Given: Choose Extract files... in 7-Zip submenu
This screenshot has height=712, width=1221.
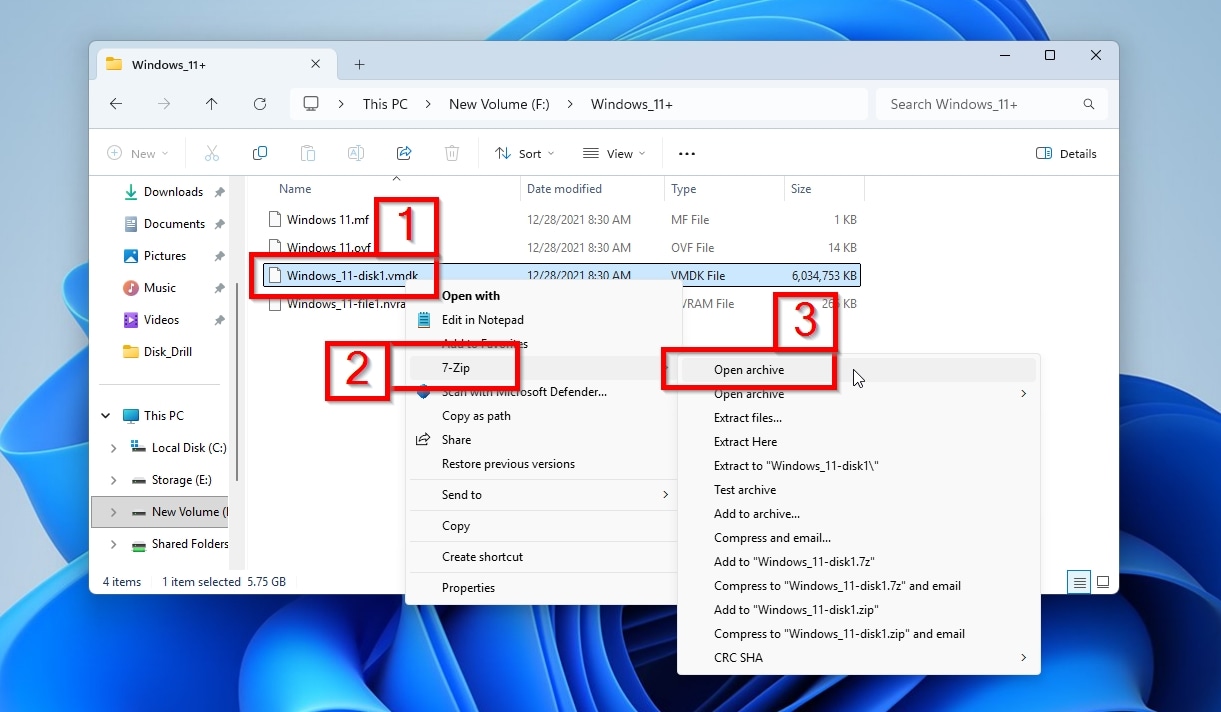Looking at the screenshot, I should click(x=748, y=418).
